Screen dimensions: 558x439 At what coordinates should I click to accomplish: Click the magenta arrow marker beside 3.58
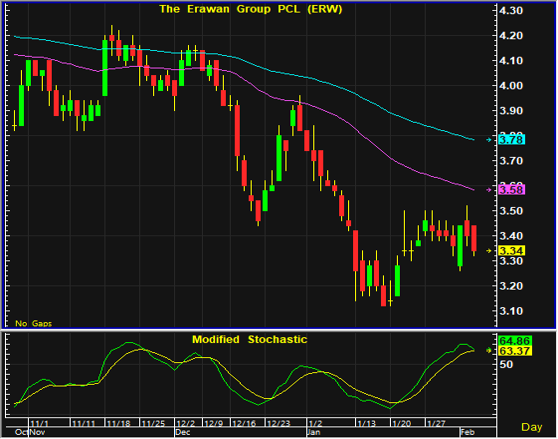point(489,190)
